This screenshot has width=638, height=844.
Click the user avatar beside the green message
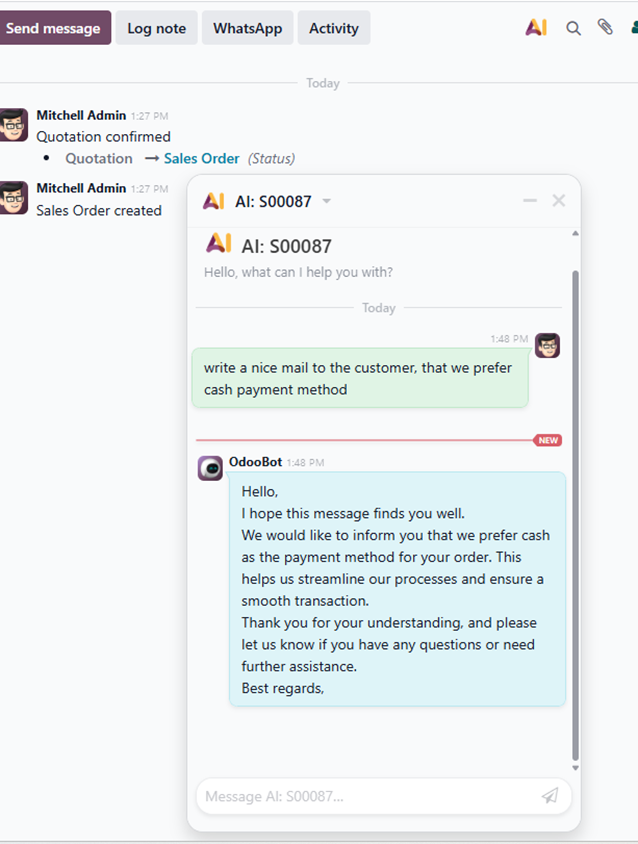(x=547, y=346)
